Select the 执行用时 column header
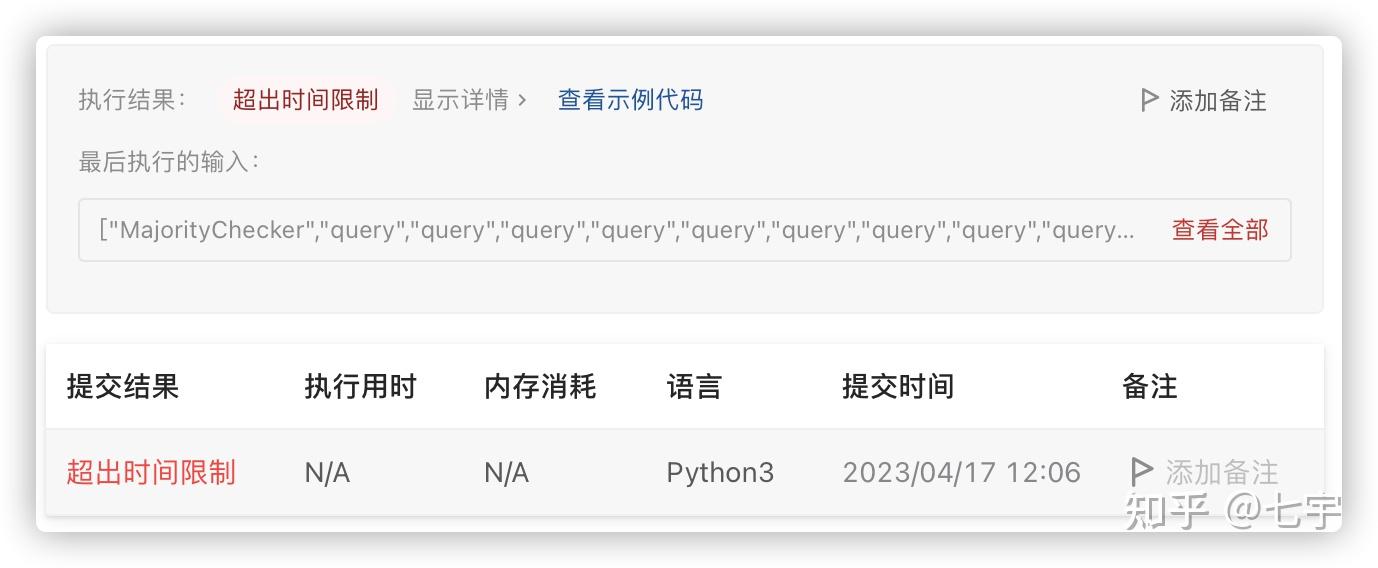Screen dimensions: 1378x568 coord(360,387)
